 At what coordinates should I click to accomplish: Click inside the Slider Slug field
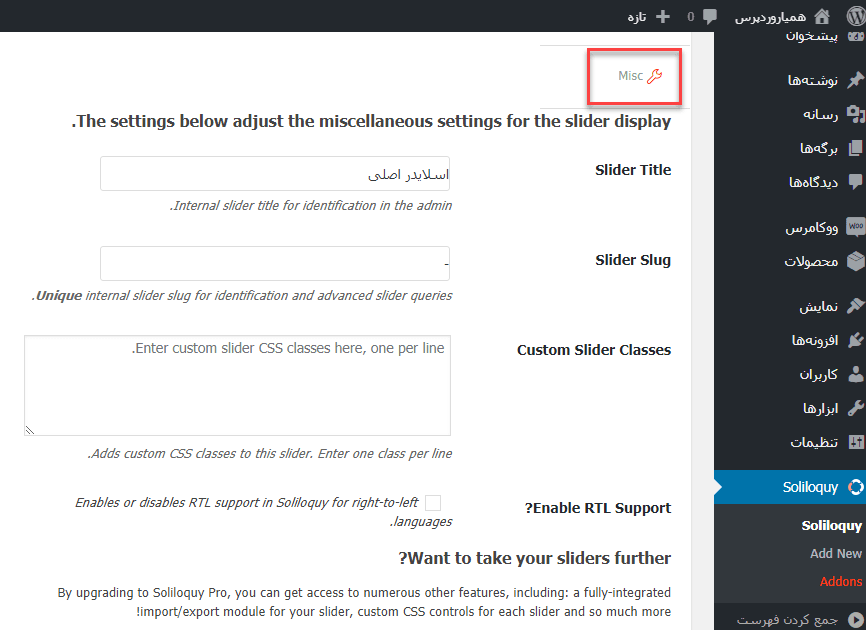[x=275, y=263]
